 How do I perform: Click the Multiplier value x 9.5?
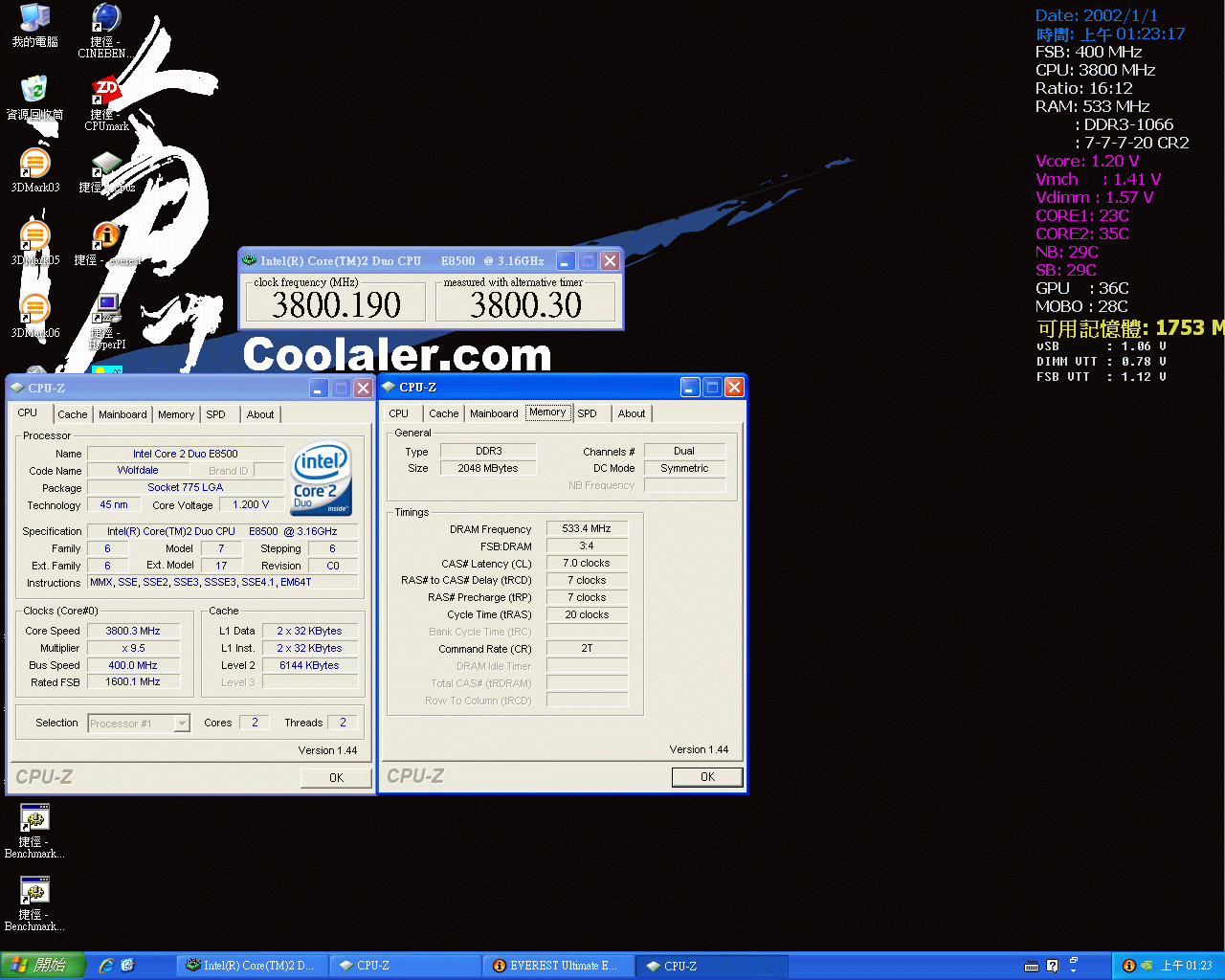click(x=133, y=648)
